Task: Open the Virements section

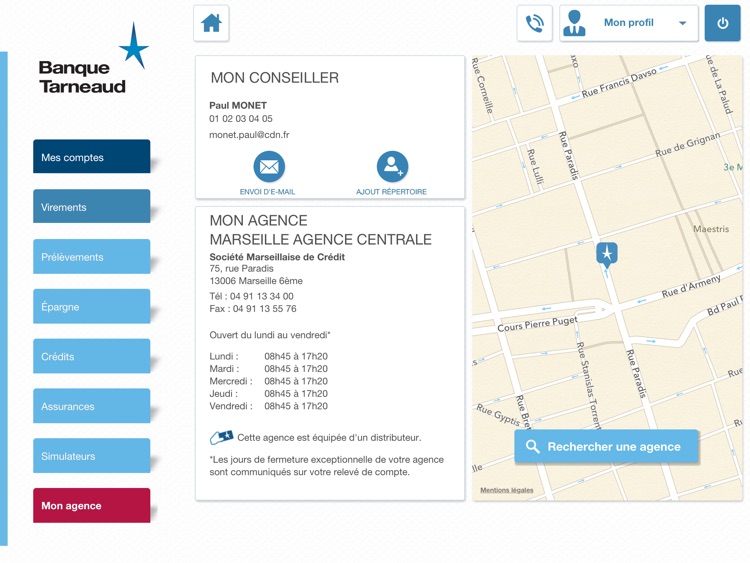Action: (x=91, y=206)
